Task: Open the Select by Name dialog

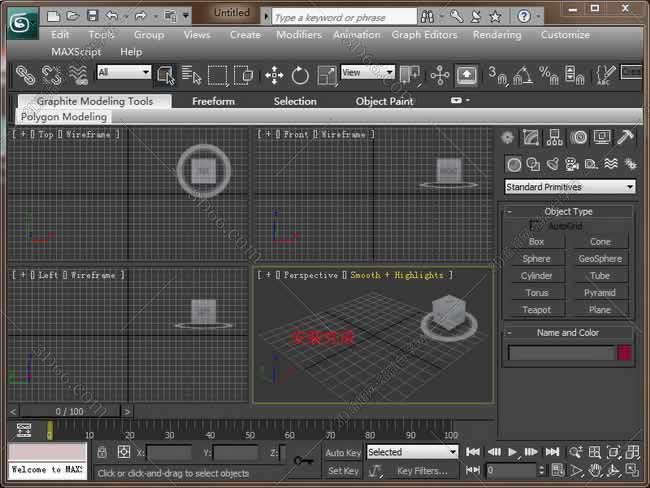Action: [191, 75]
